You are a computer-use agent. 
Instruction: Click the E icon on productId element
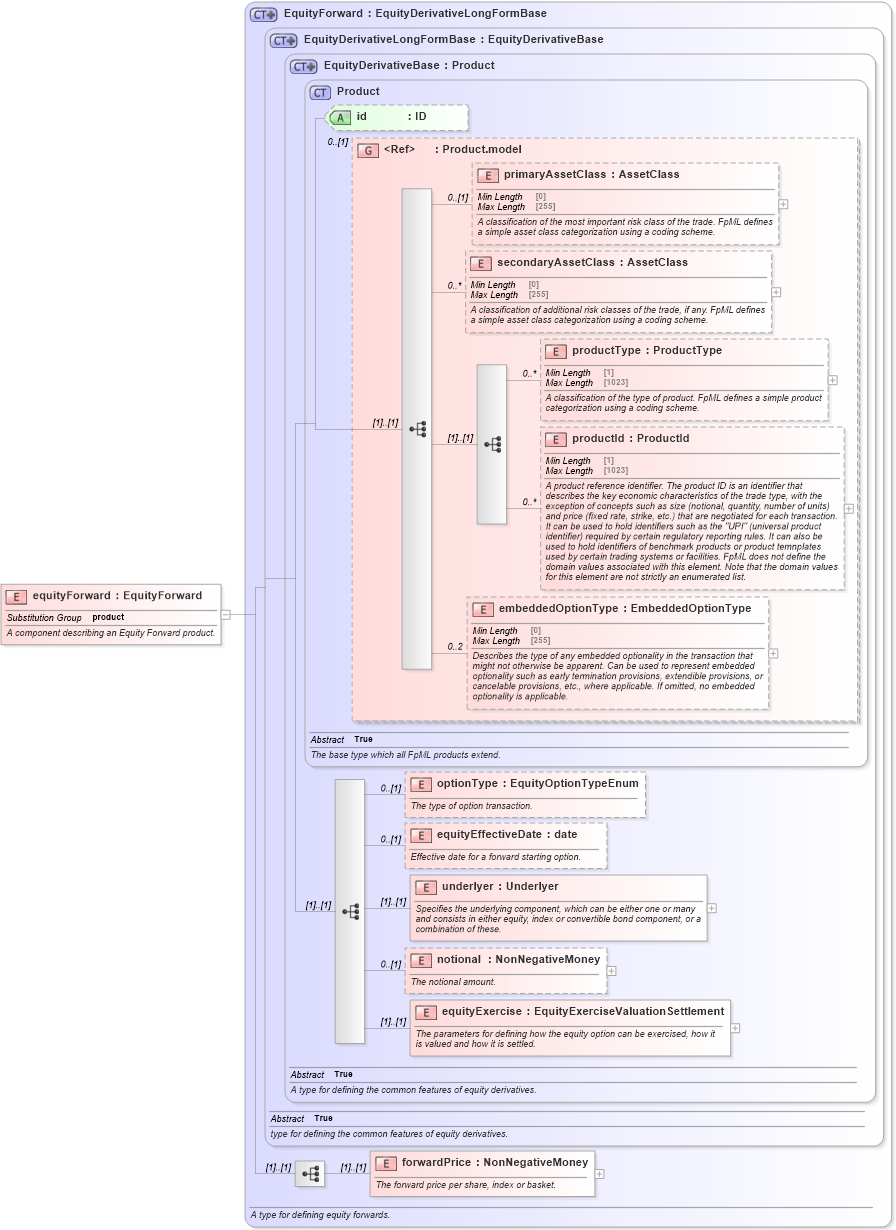pyautogui.click(x=556, y=439)
